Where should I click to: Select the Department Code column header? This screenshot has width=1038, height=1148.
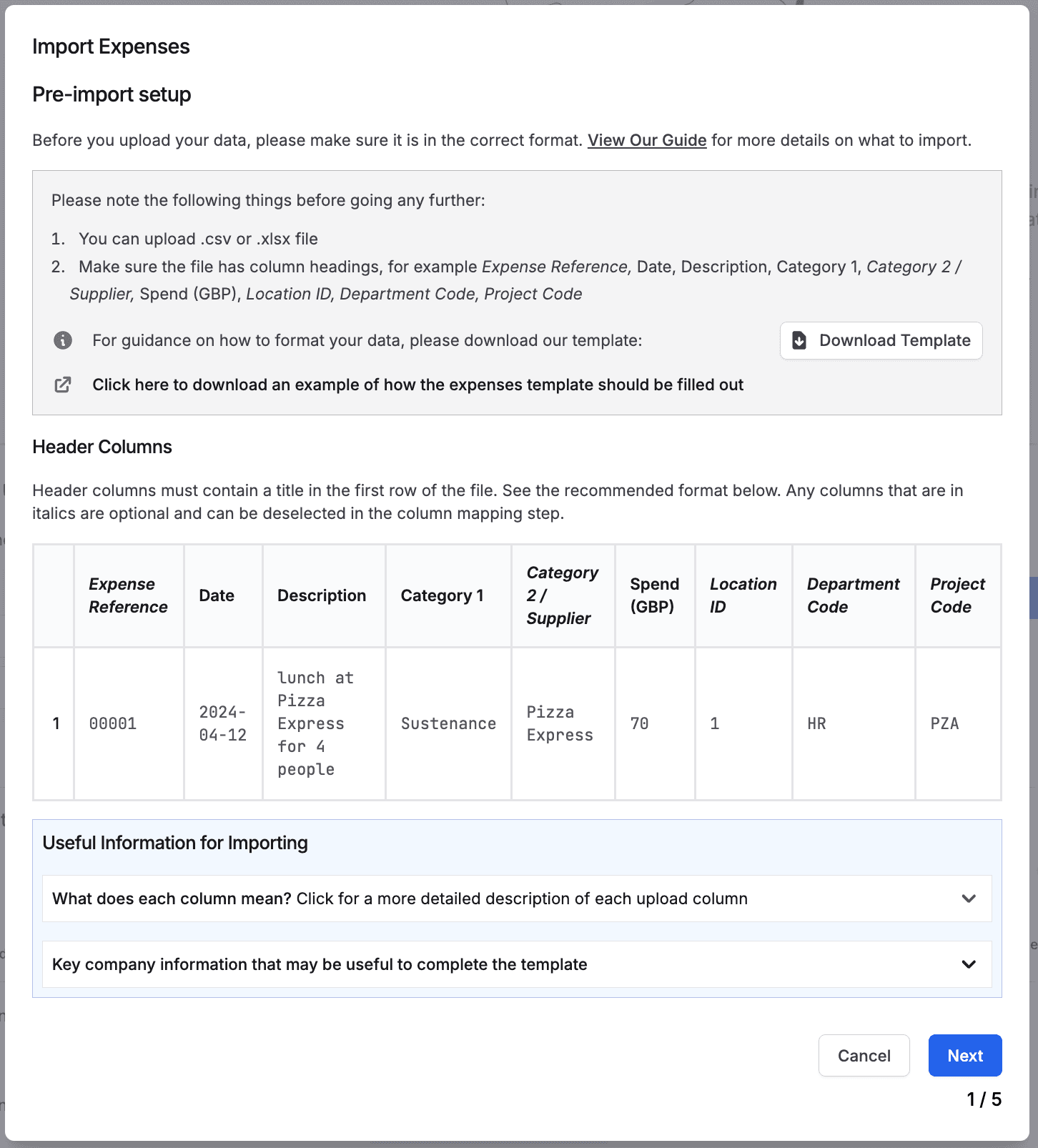click(853, 595)
